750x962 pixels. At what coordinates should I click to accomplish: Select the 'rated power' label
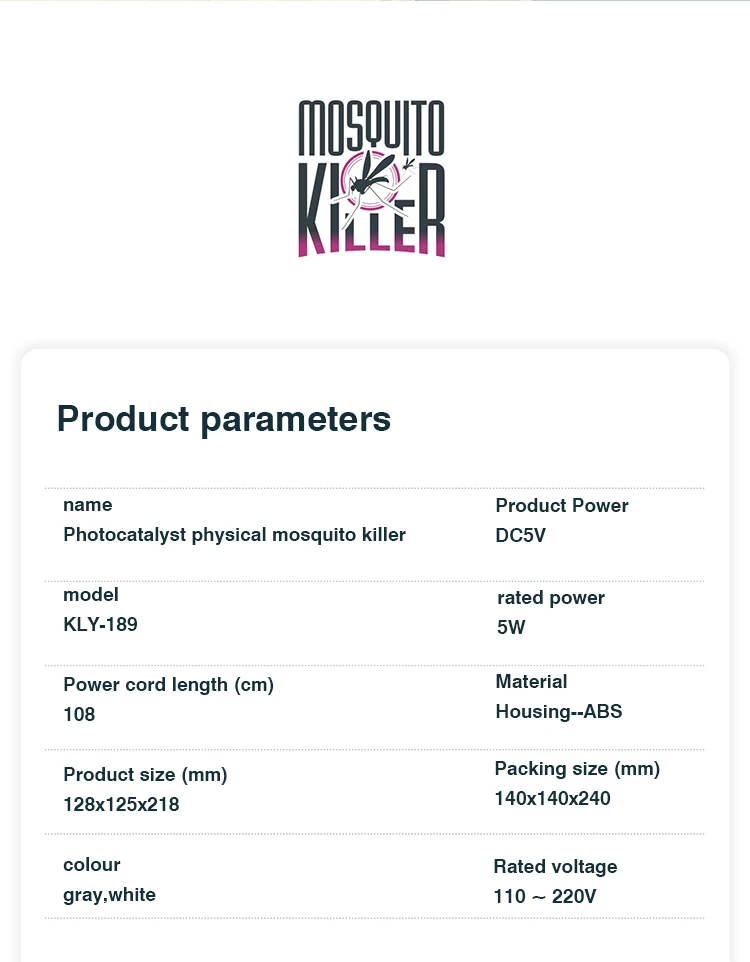(x=551, y=598)
